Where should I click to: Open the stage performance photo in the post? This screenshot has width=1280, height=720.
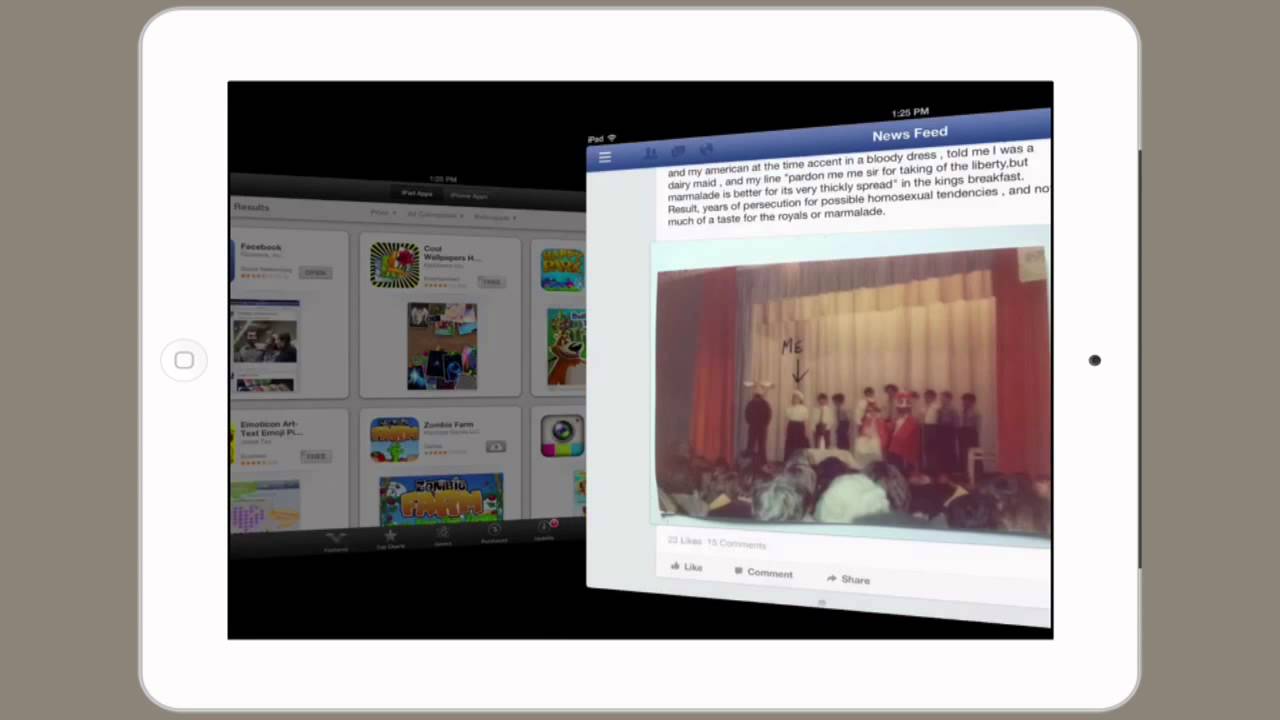coord(852,390)
